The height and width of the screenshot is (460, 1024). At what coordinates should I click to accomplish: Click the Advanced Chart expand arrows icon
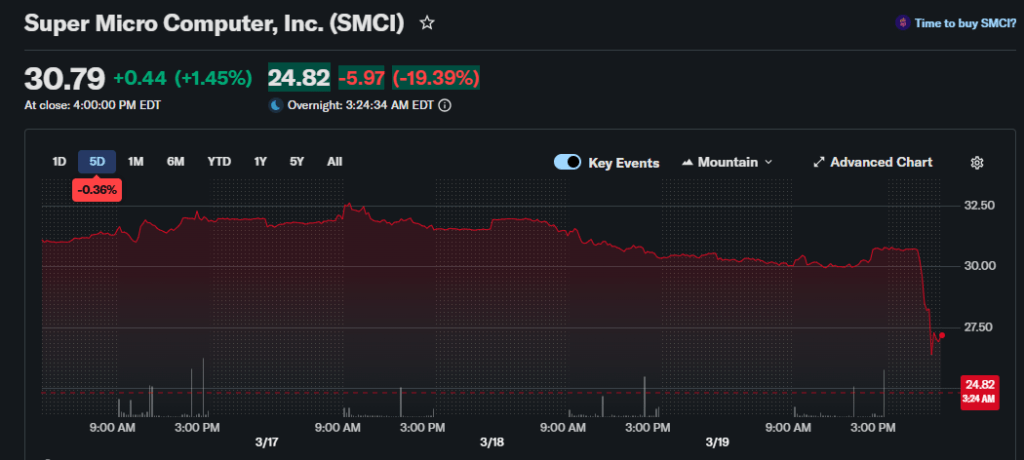[x=818, y=162]
